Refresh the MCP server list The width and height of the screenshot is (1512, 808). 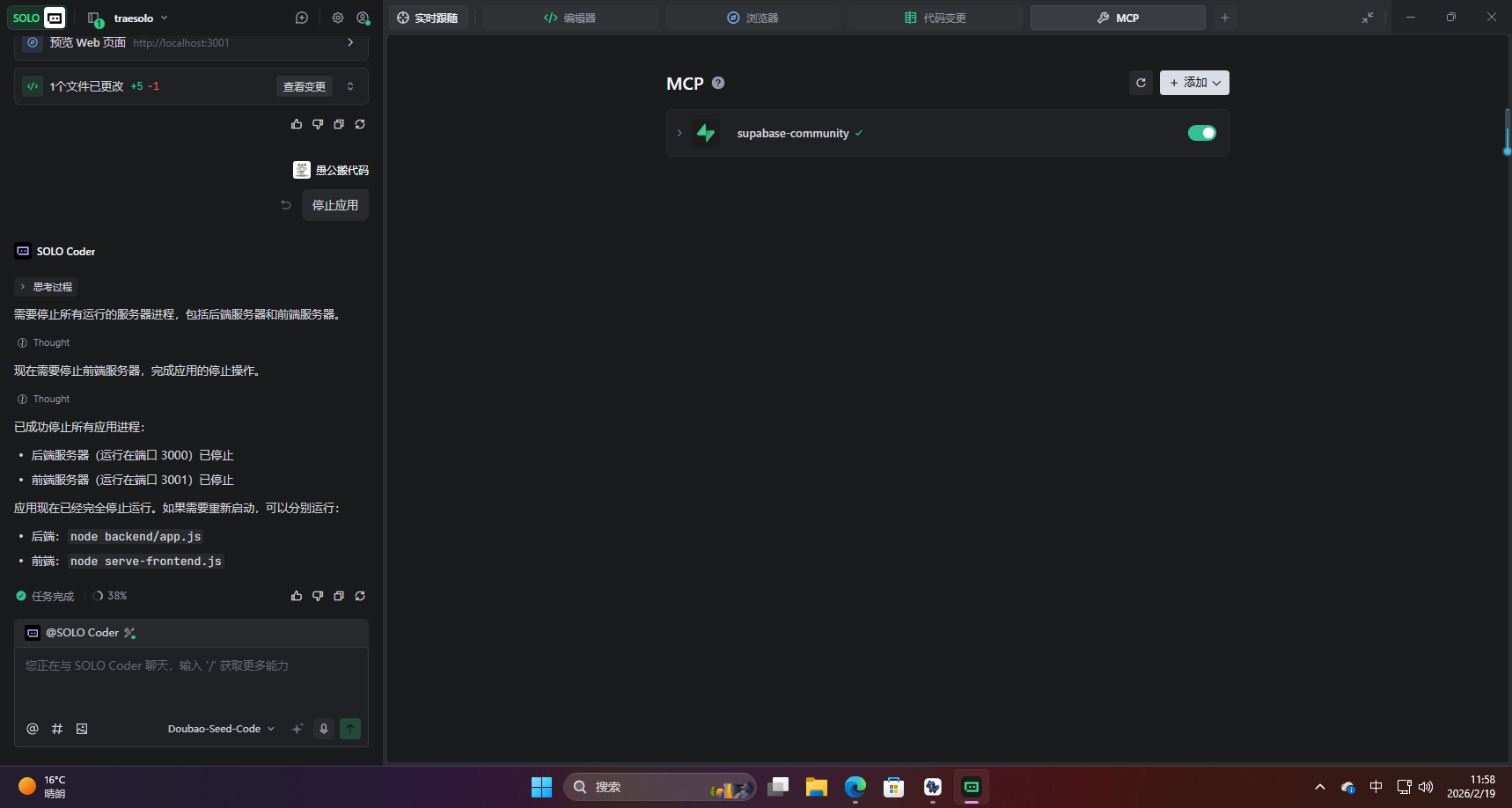1141,83
